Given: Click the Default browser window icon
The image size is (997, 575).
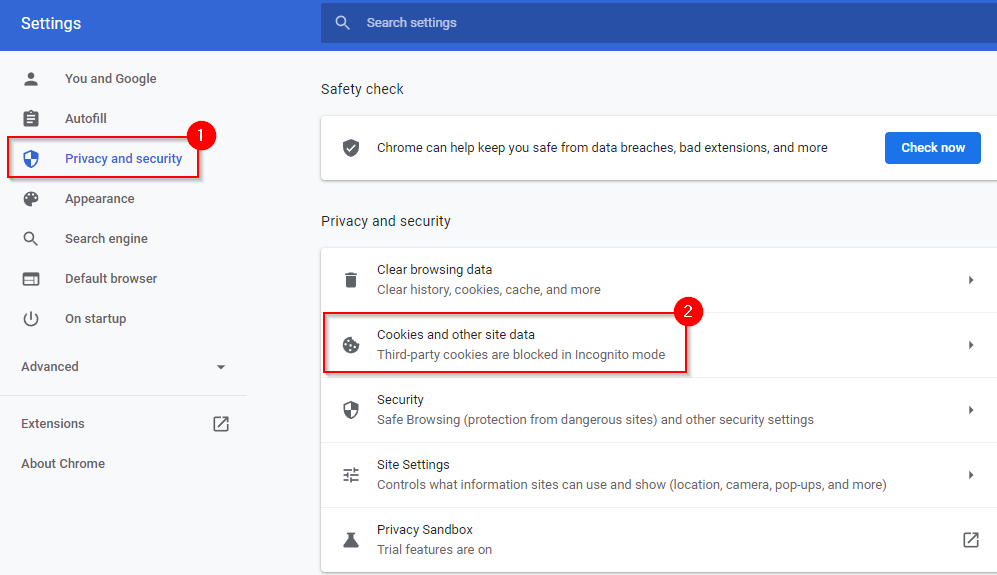Looking at the screenshot, I should point(31,279).
